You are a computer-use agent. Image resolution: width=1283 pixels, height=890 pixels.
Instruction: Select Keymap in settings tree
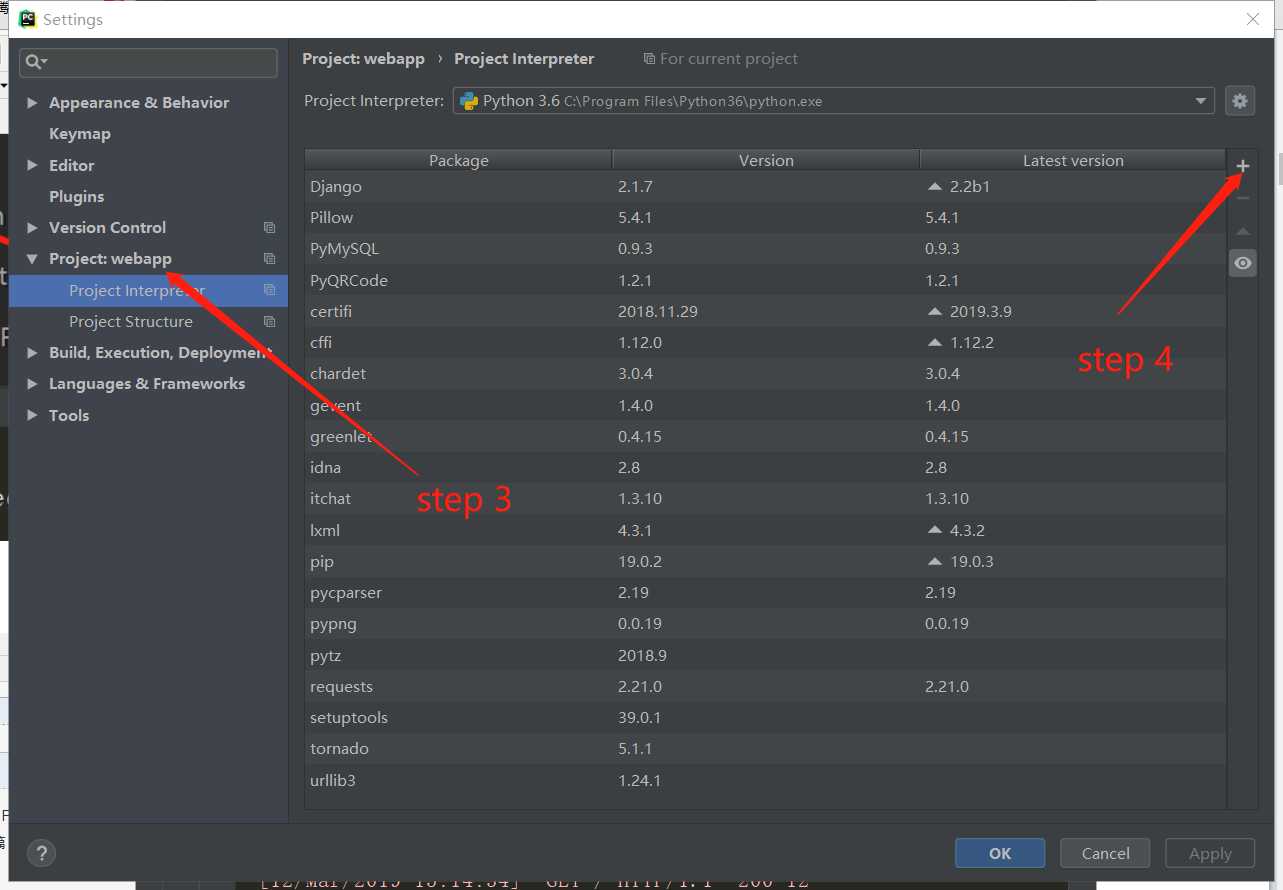[x=80, y=134]
